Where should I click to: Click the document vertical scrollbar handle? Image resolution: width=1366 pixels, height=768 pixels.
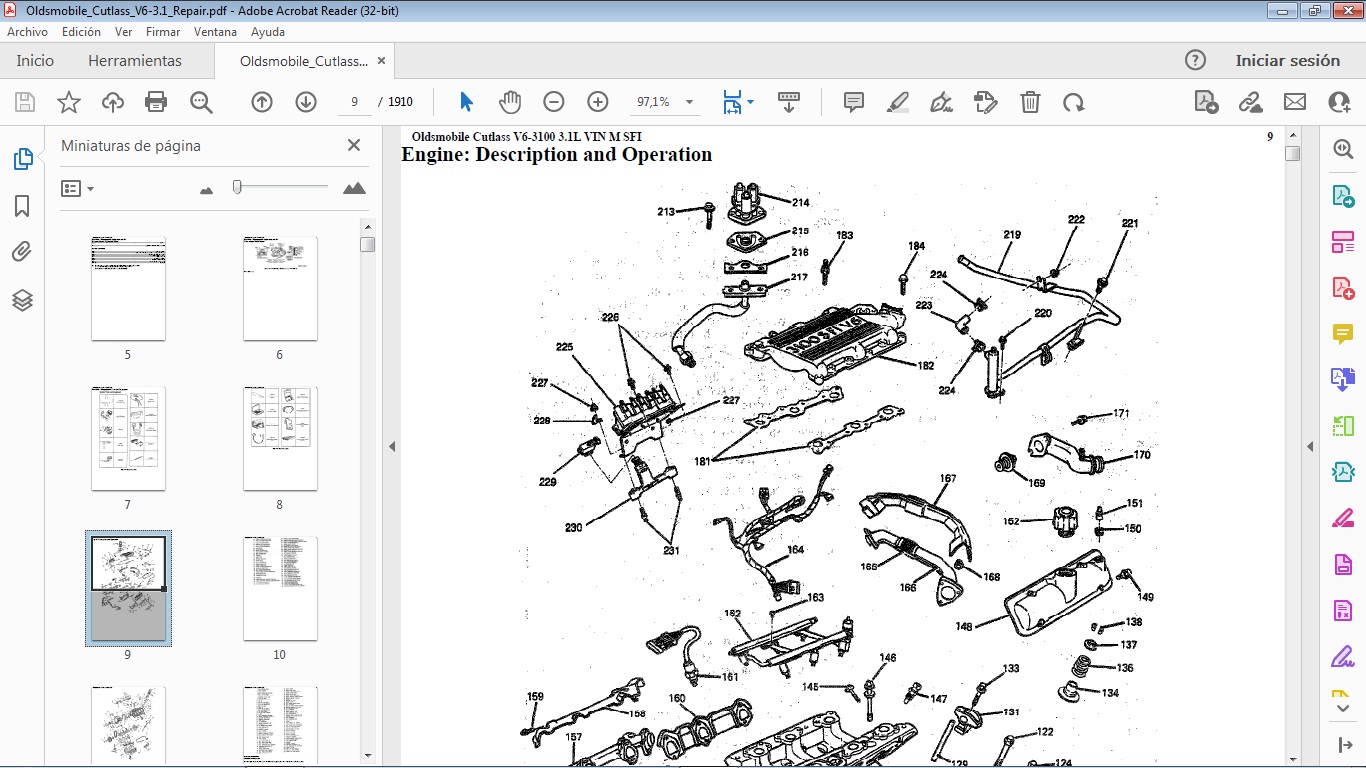click(x=1292, y=153)
